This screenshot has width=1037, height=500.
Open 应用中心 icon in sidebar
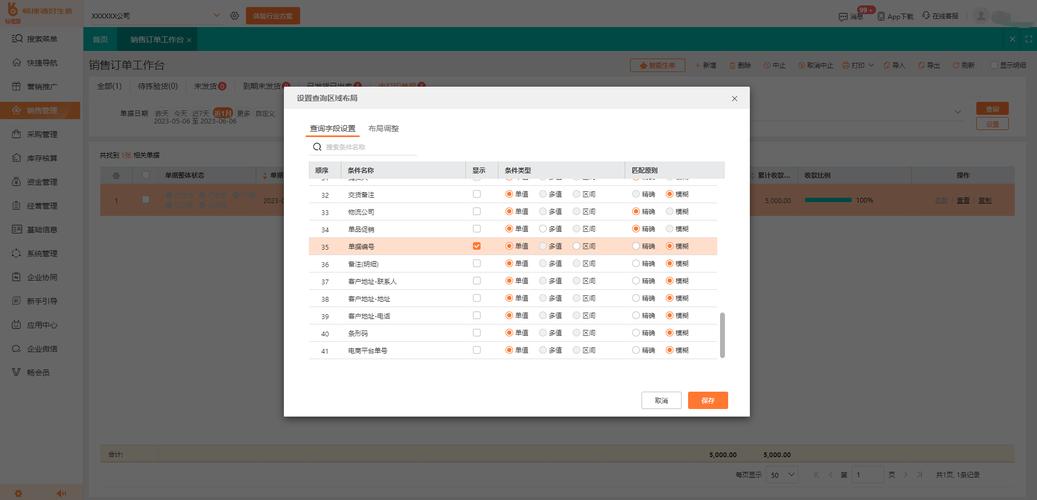tap(18, 325)
